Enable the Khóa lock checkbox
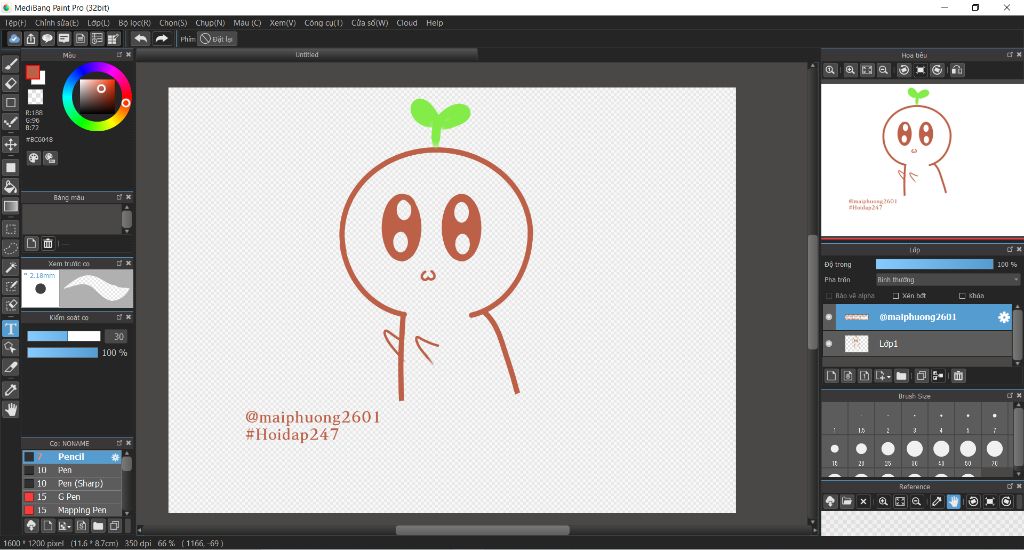The image size is (1024, 550). (962, 296)
